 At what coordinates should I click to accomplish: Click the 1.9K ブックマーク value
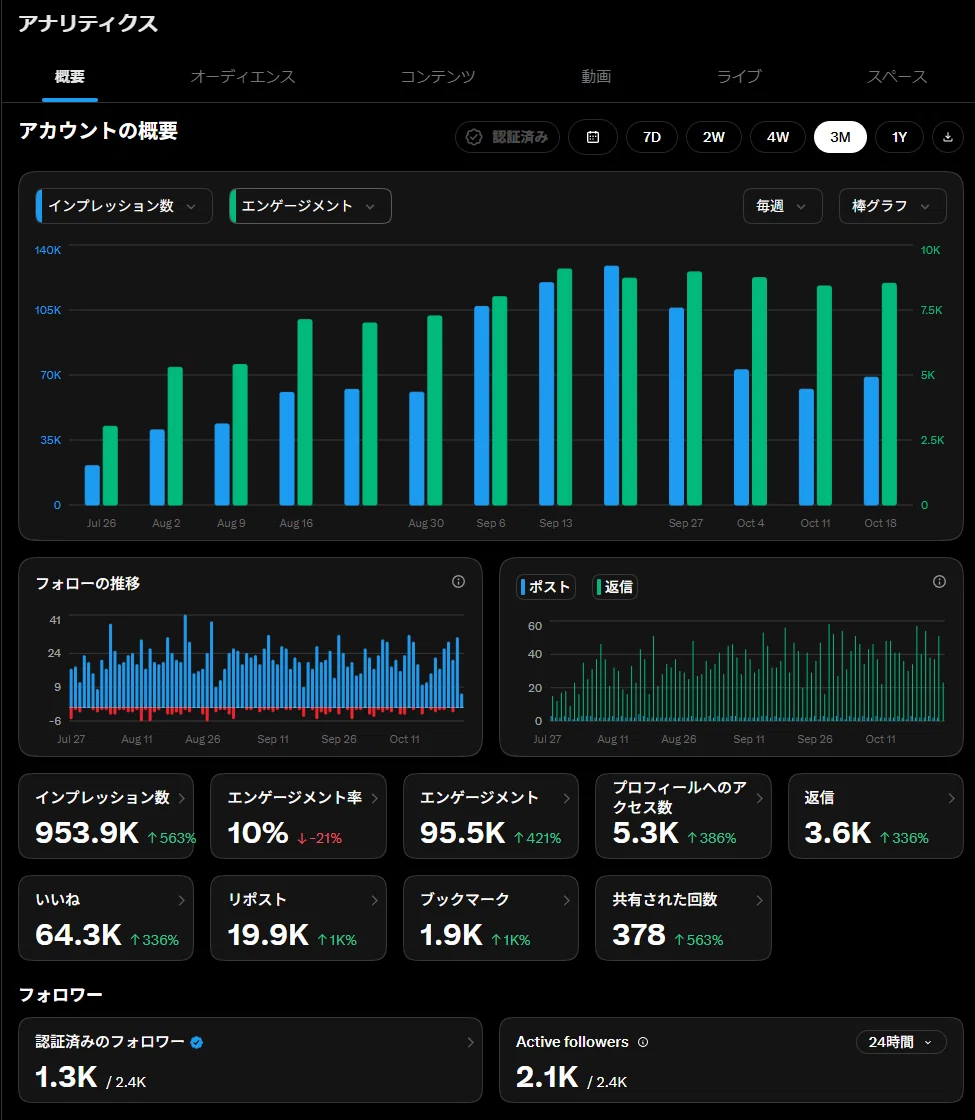(x=451, y=935)
